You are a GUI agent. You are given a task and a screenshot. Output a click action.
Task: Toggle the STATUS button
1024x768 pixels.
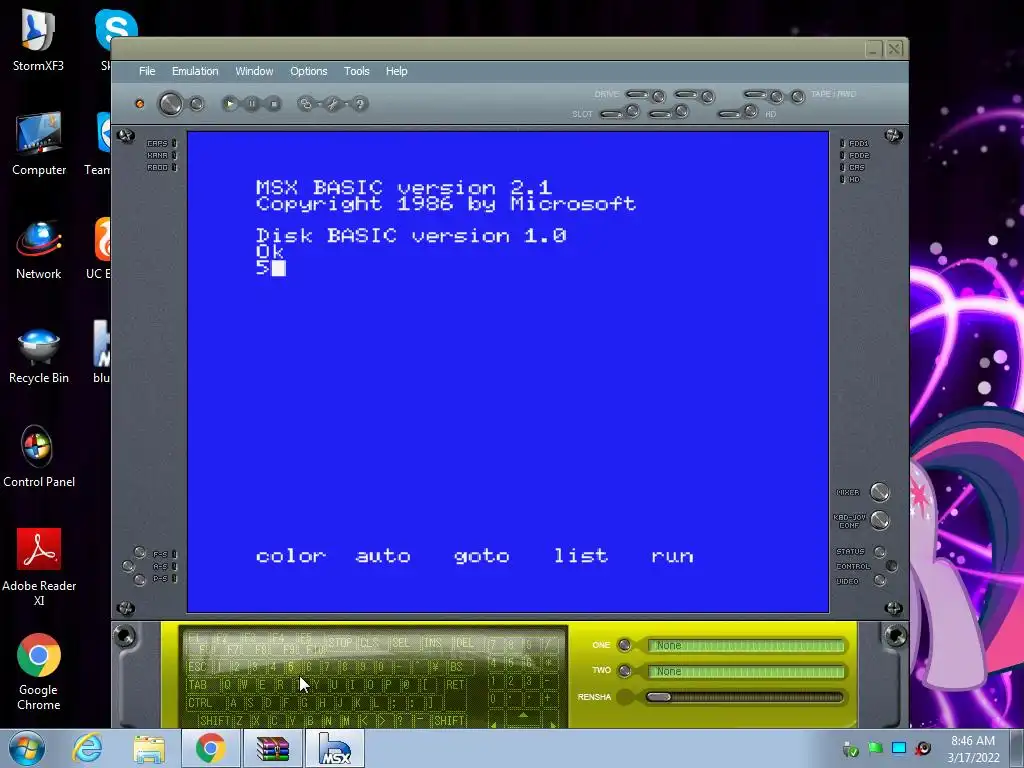[880, 552]
